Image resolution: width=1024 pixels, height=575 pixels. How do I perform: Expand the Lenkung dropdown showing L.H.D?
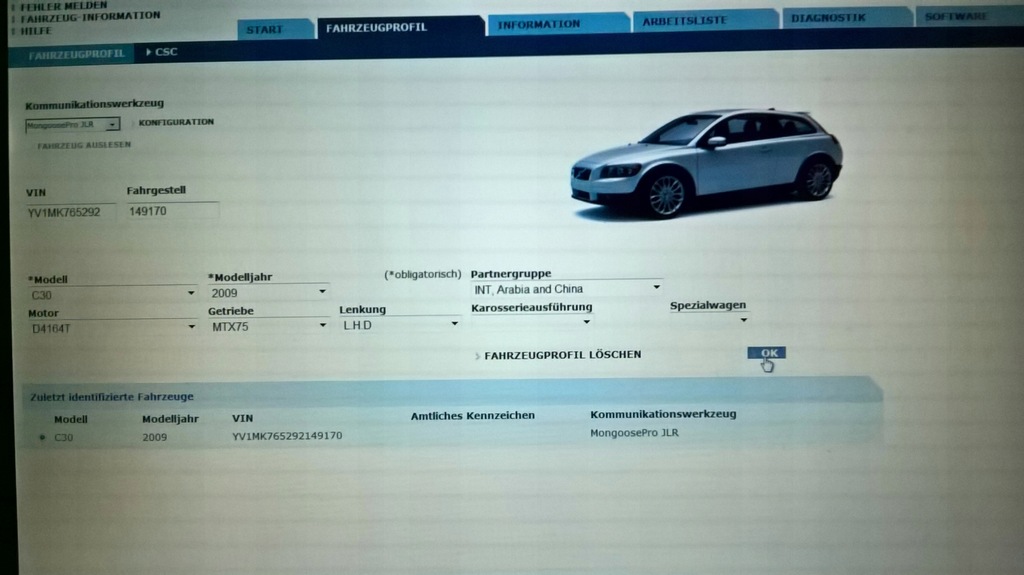pos(400,325)
